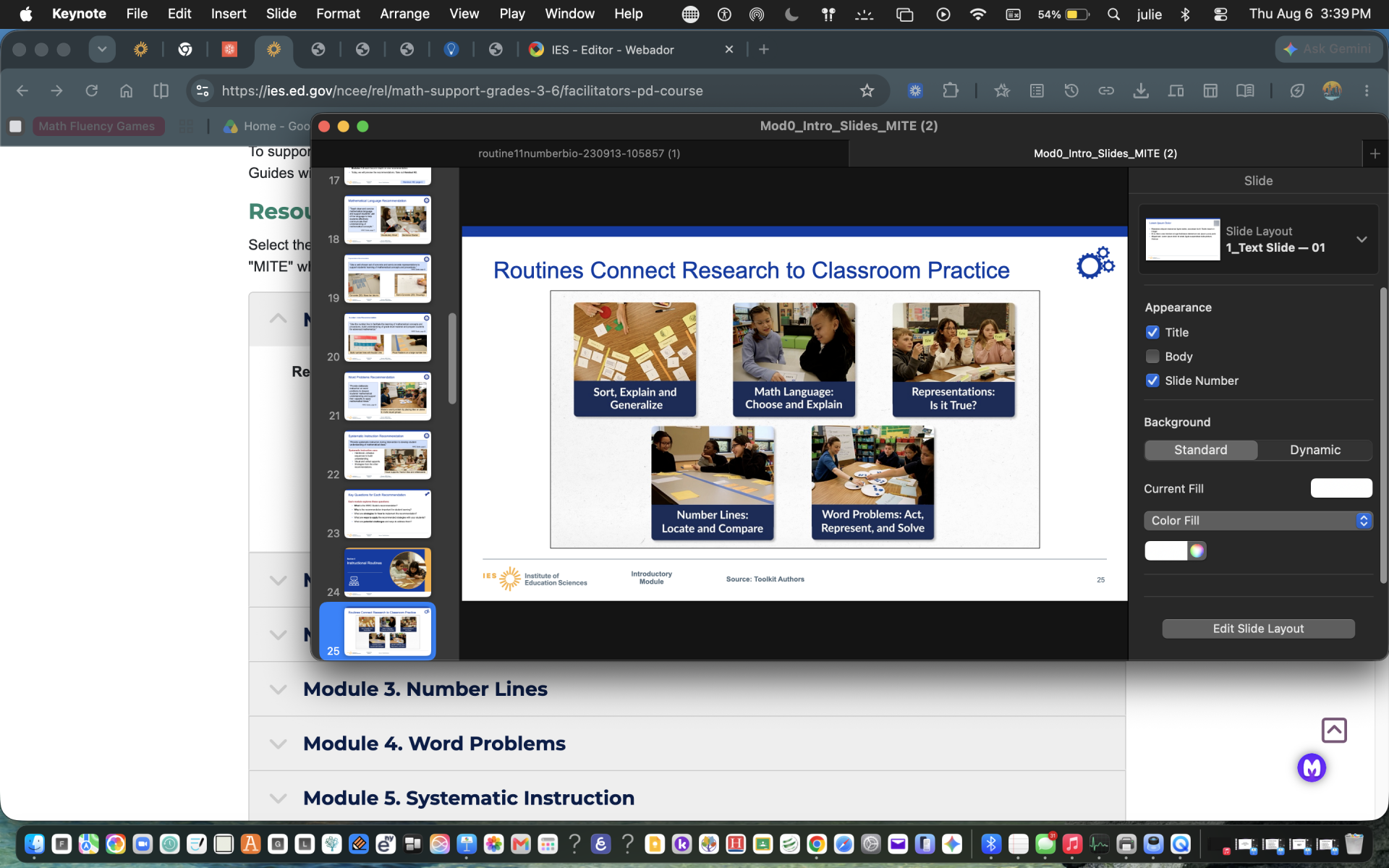
Task: Open Control Center in the menu bar
Action: pos(1220,14)
